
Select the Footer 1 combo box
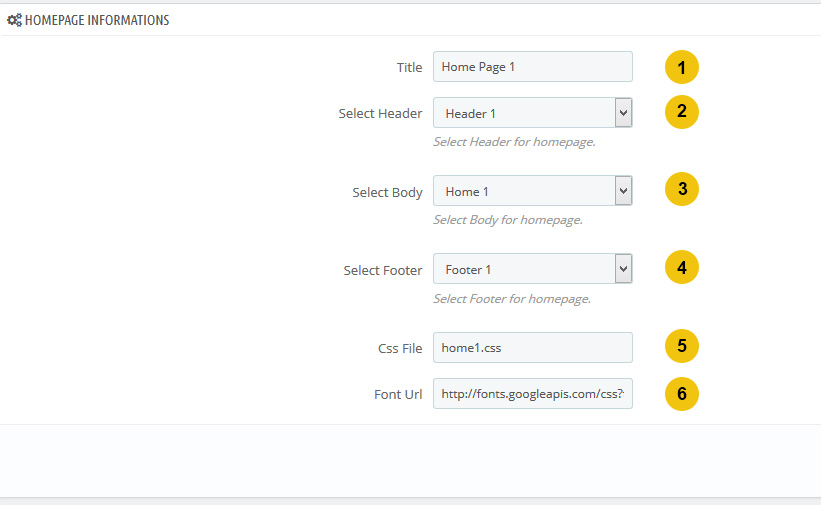(532, 269)
